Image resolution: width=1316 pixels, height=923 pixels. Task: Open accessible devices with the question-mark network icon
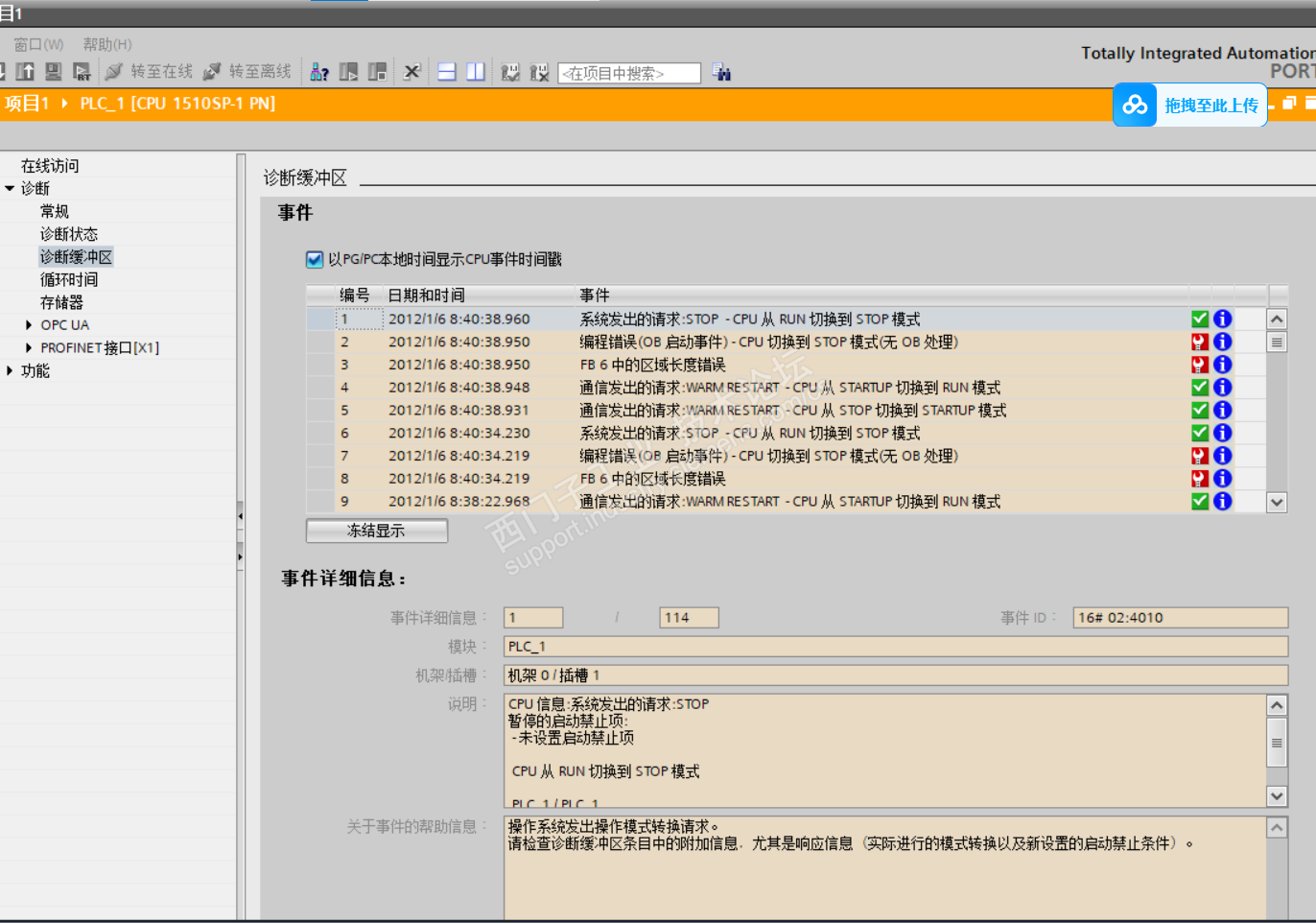point(320,72)
